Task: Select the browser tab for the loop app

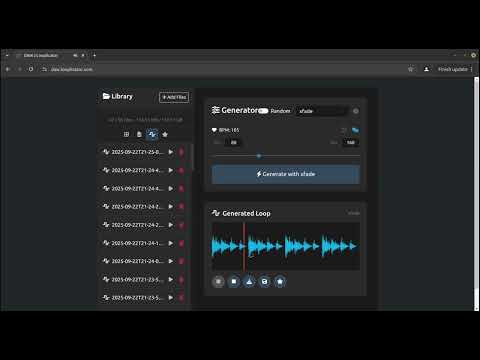Action: pyautogui.click(x=50, y=55)
